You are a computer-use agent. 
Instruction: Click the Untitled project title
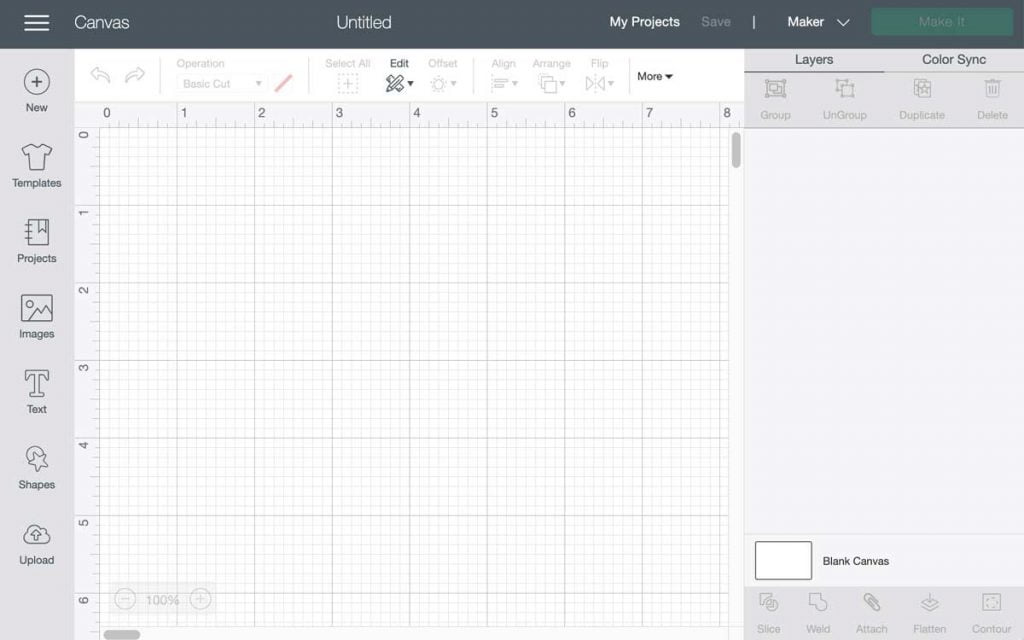(364, 22)
